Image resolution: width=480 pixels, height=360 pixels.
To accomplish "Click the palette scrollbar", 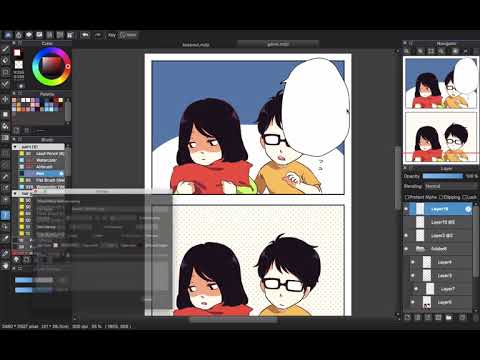I will coord(68,111).
